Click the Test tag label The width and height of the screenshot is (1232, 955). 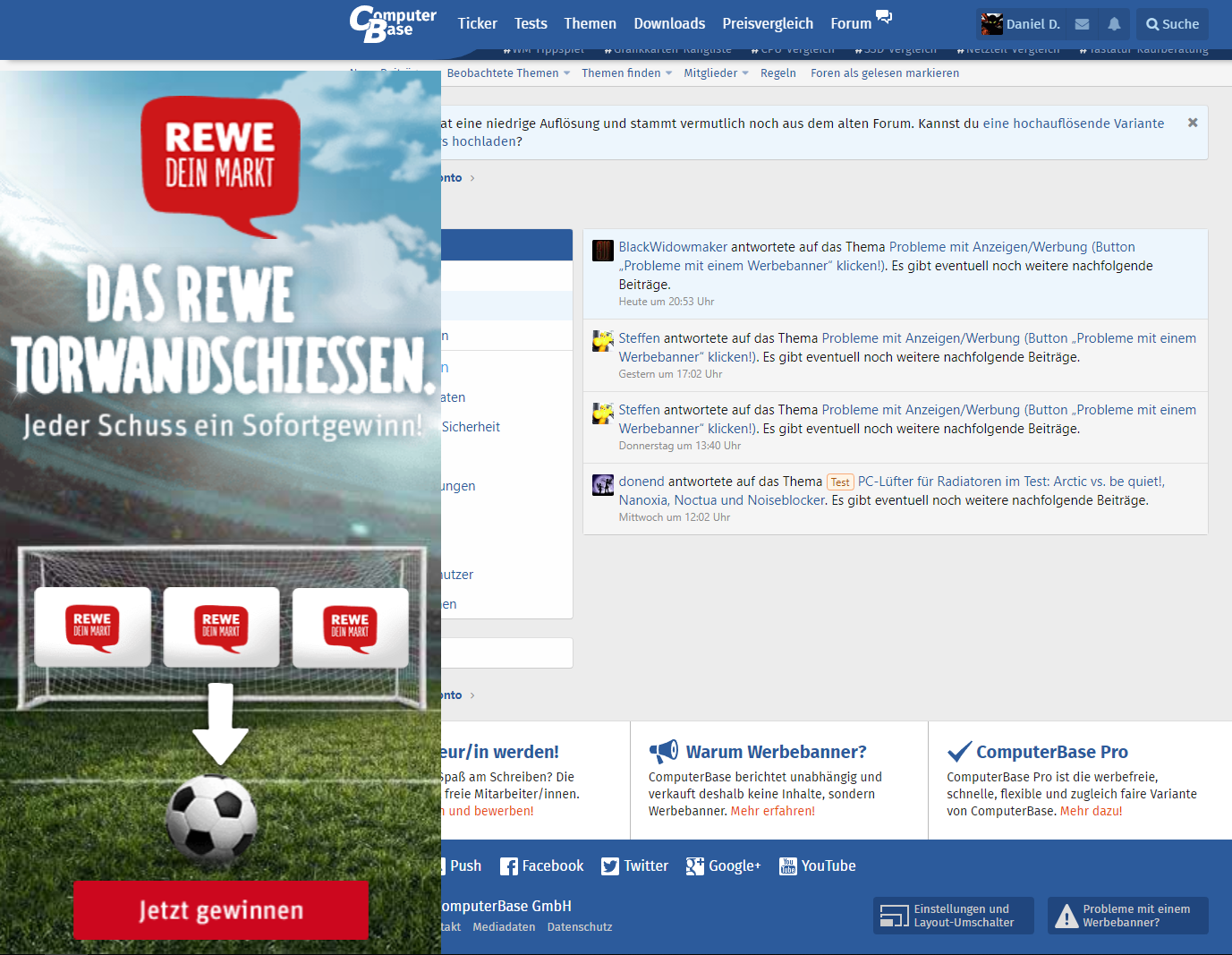click(x=840, y=482)
